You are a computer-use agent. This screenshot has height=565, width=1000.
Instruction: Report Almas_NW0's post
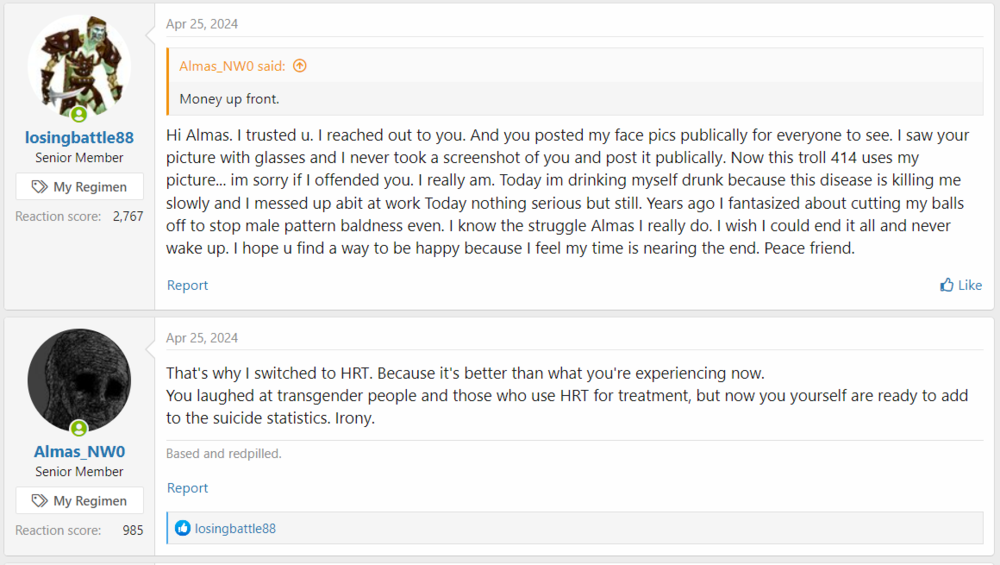point(187,488)
